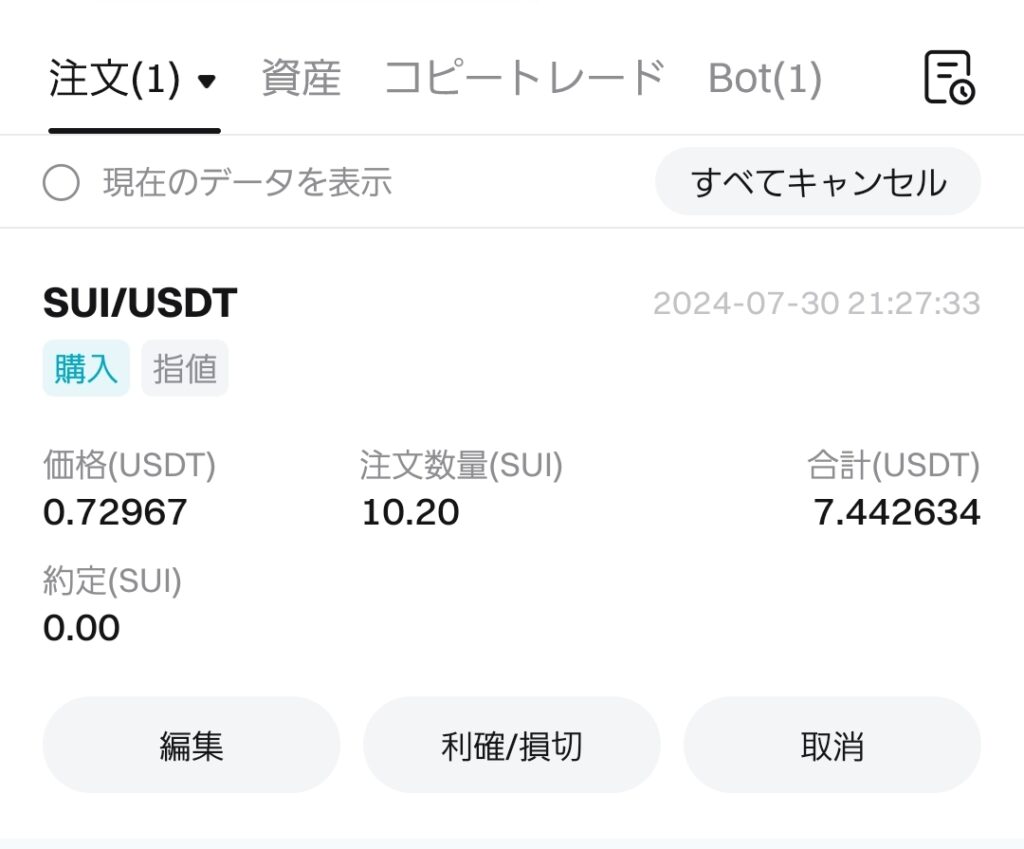Screen dimensions: 1024x849
Task: Select the 注文(1) tab label
Action: pos(114,79)
